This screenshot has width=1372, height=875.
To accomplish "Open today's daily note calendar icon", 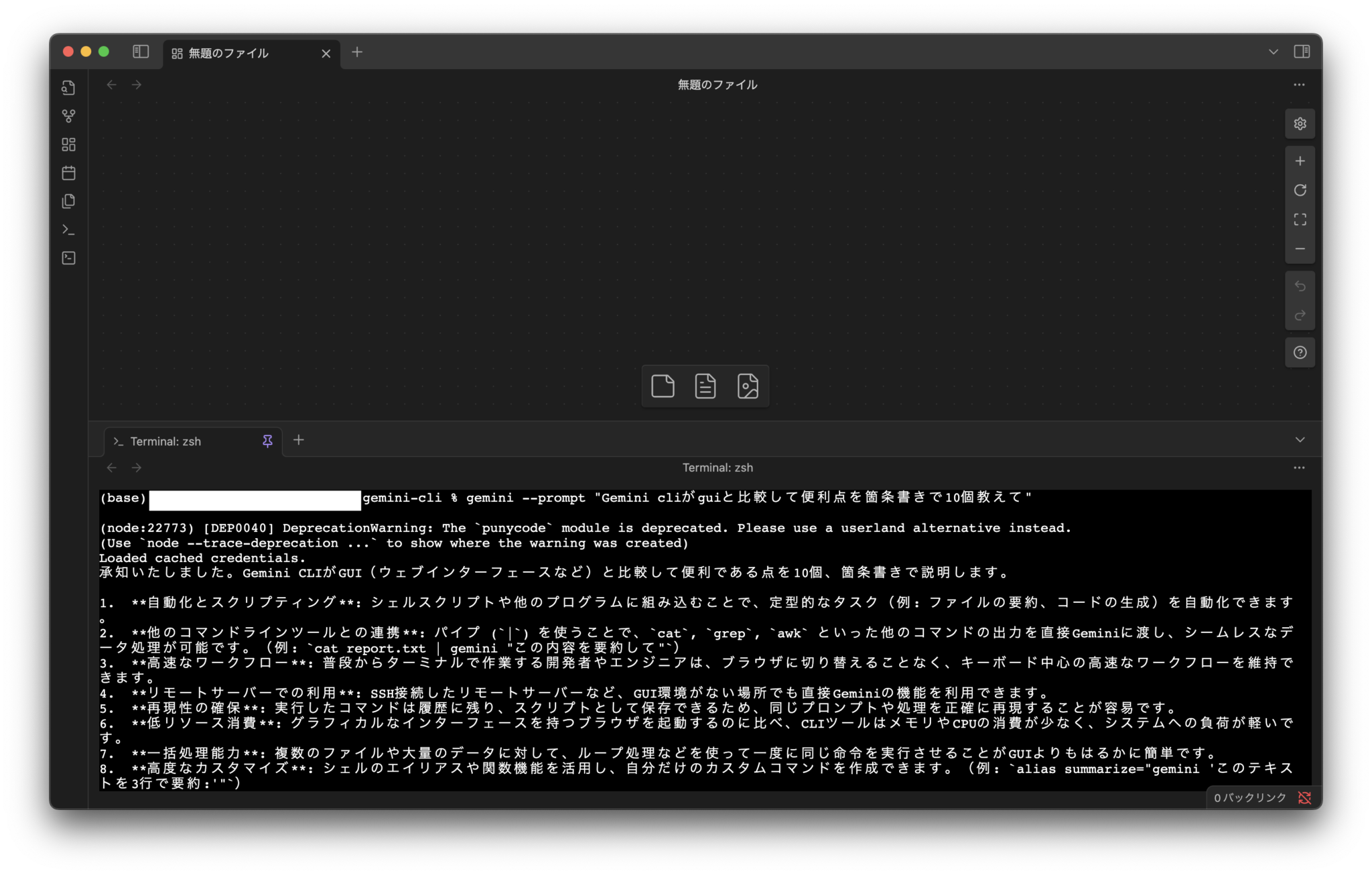I will 68,173.
